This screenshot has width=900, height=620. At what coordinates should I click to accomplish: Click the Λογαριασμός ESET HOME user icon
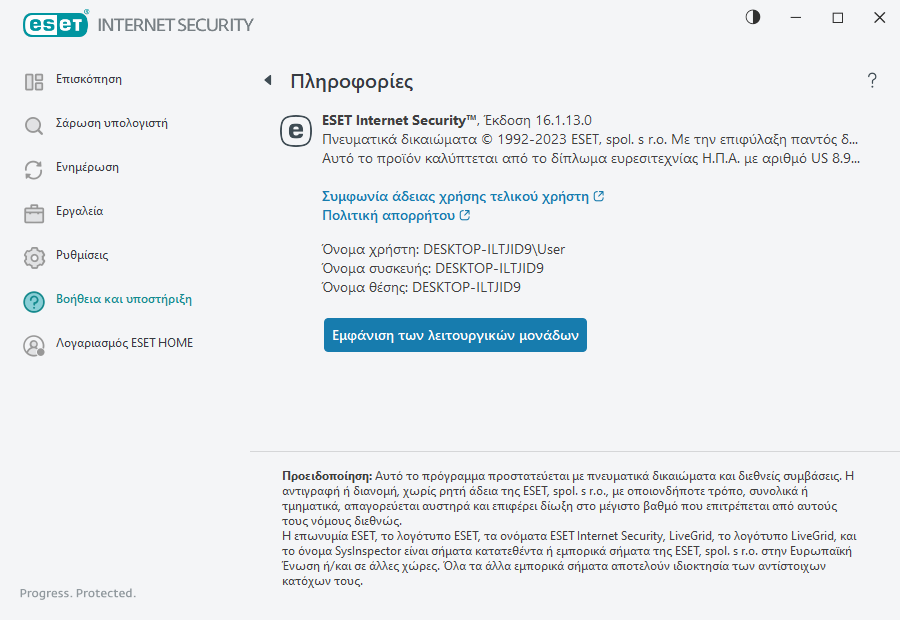[34, 346]
